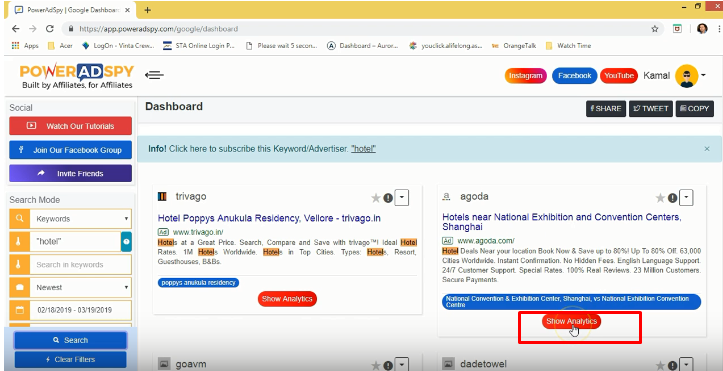This screenshot has width=723, height=371.
Task: Open the OrangeTalk bookmark
Action: point(514,46)
